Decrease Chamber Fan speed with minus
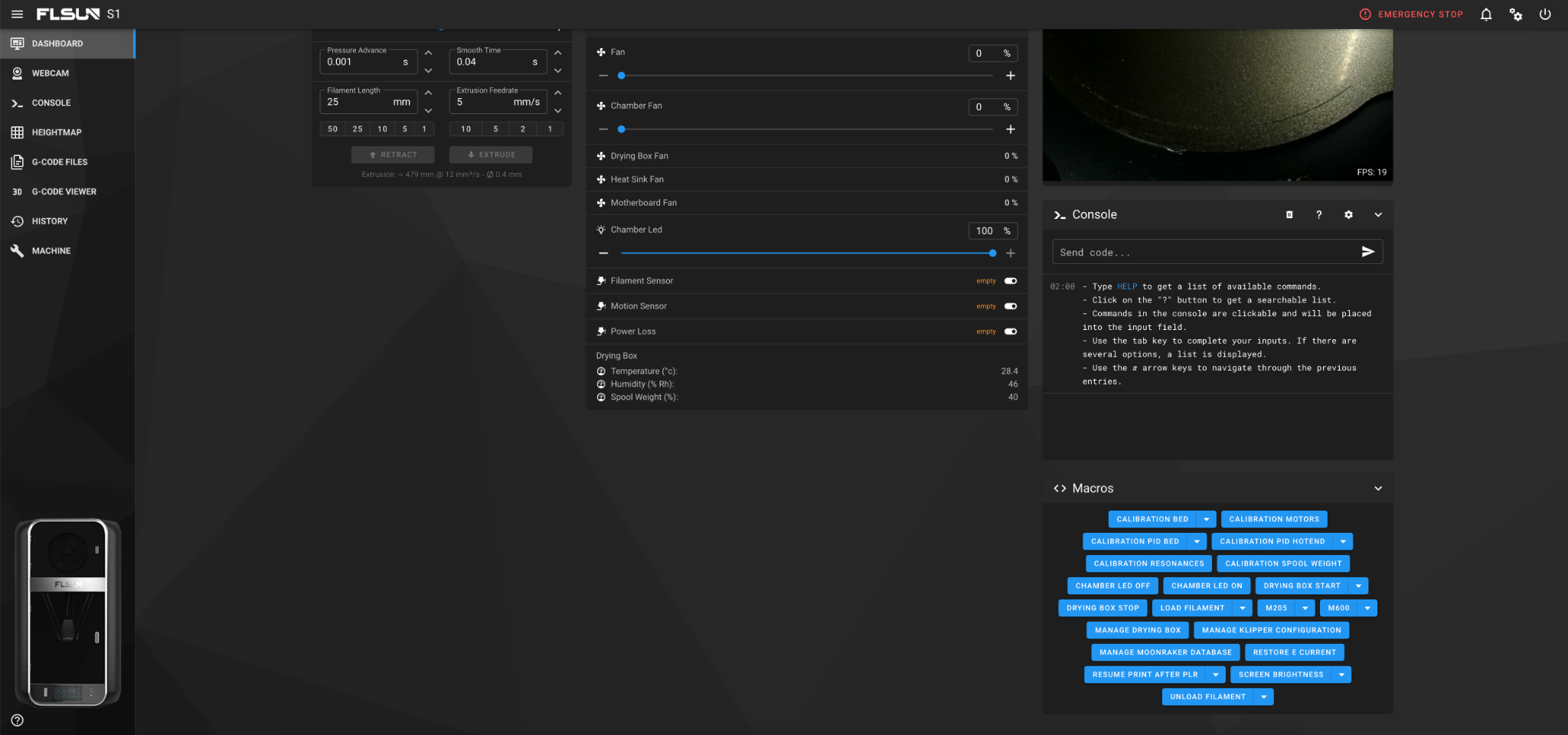Screen dimensions: 1568x735 click(x=603, y=129)
